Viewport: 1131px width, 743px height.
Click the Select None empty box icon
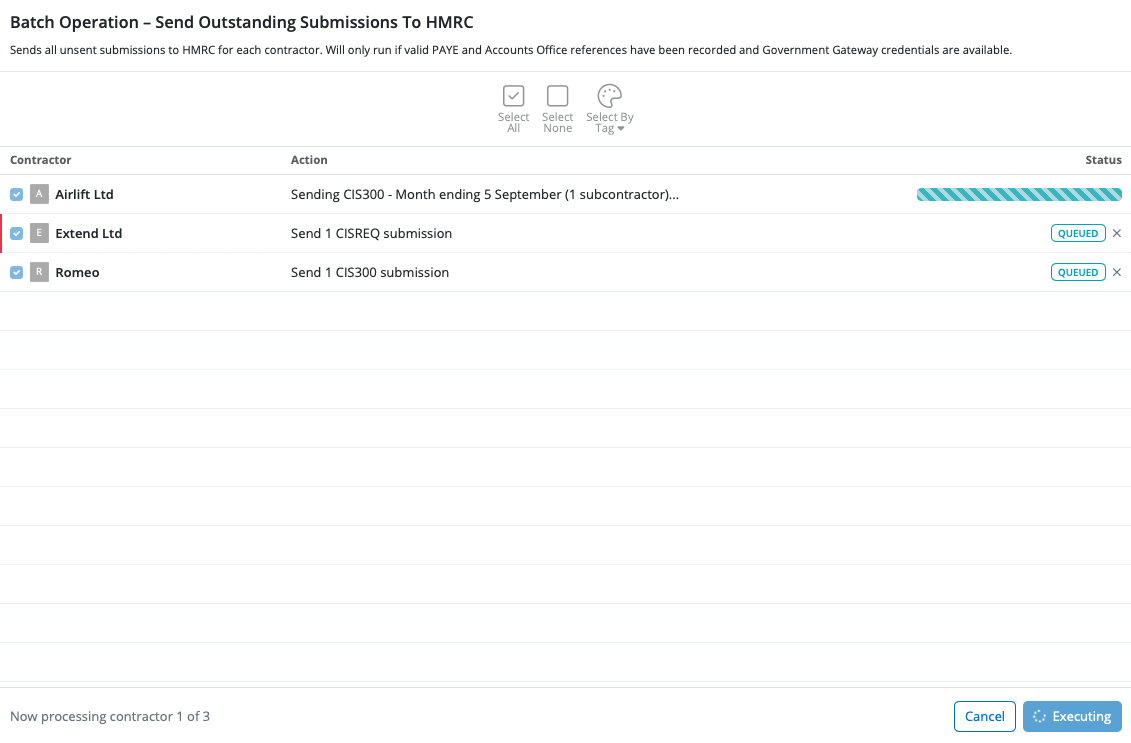tap(557, 96)
